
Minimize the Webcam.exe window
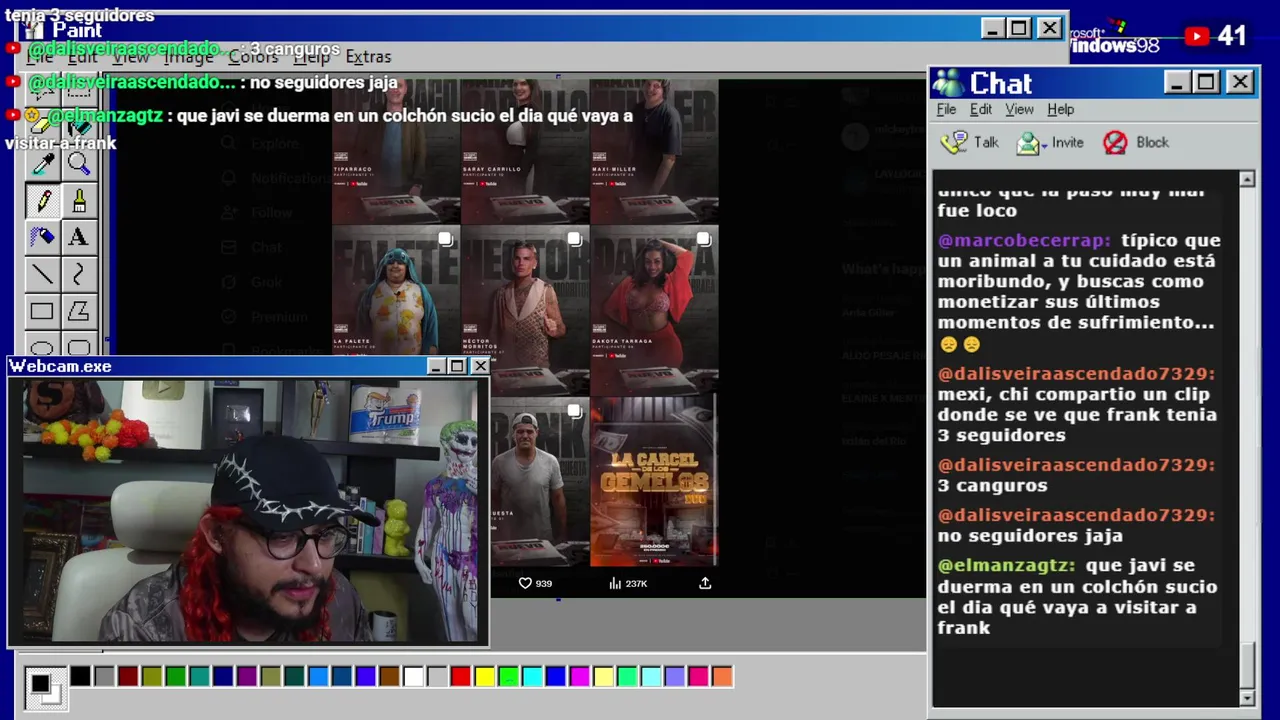point(436,366)
